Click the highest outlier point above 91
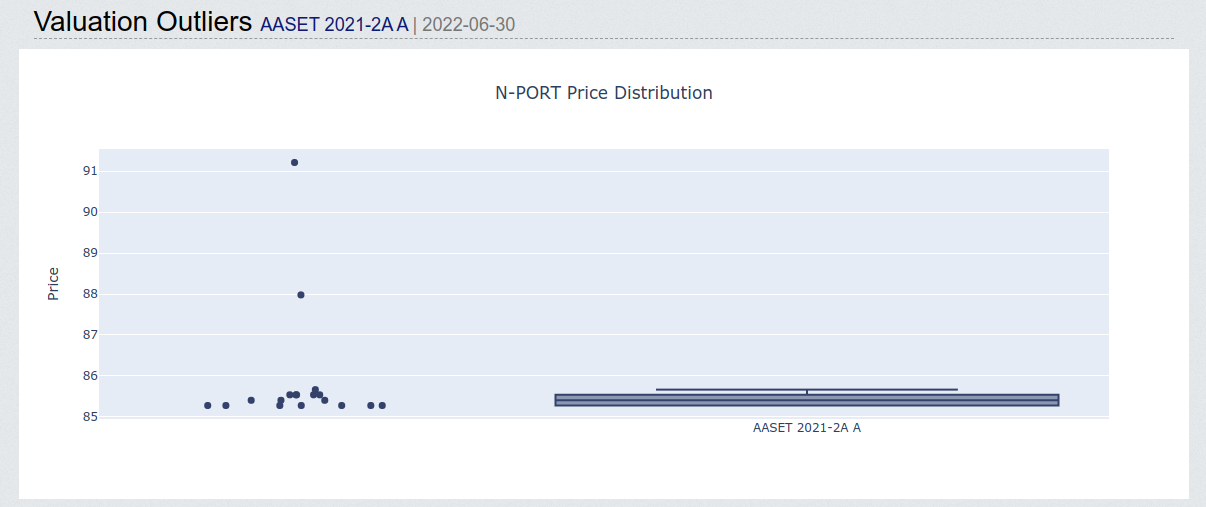1206x507 pixels. pos(294,162)
